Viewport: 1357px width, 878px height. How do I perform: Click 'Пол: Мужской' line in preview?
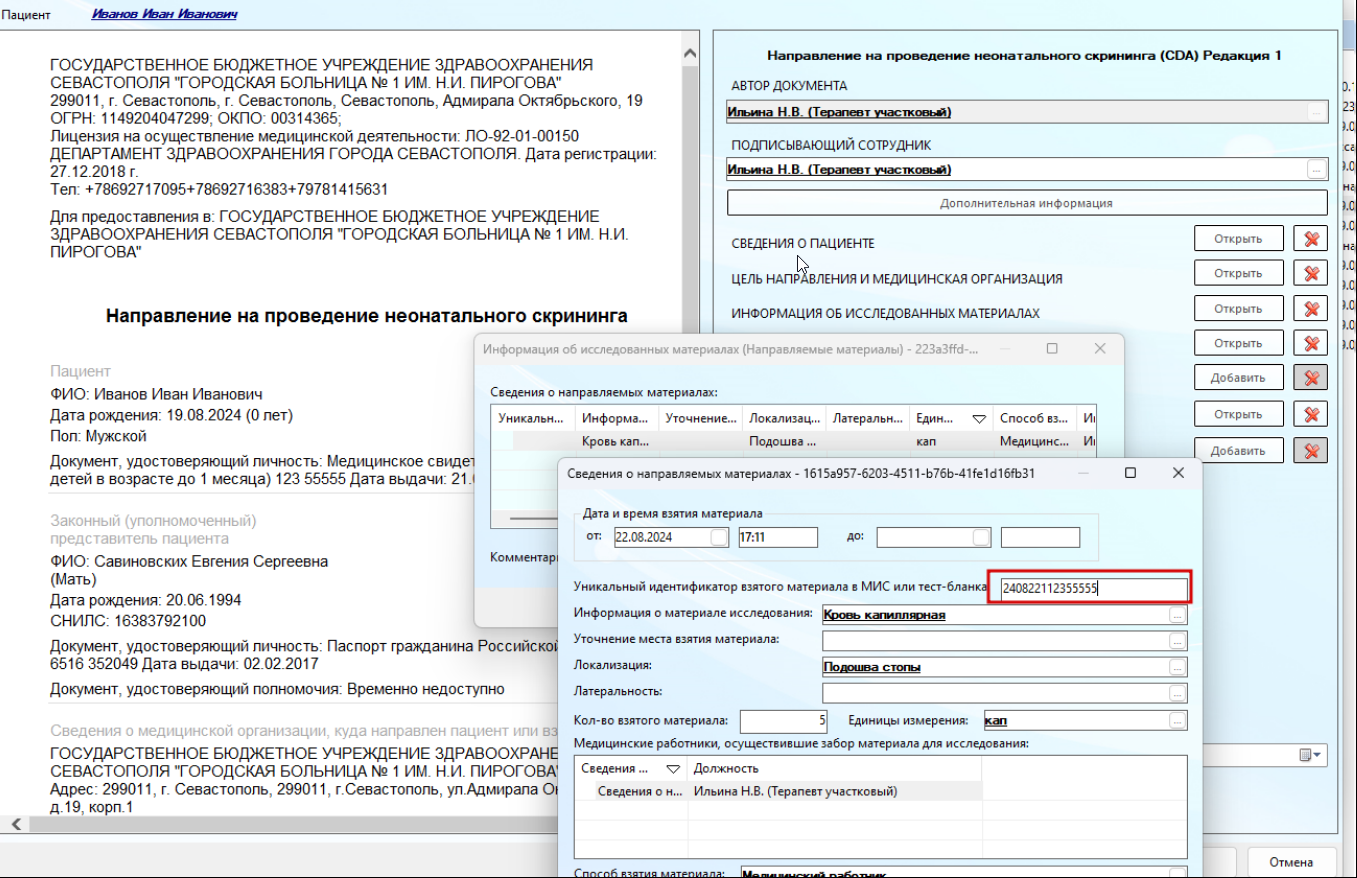tap(99, 436)
